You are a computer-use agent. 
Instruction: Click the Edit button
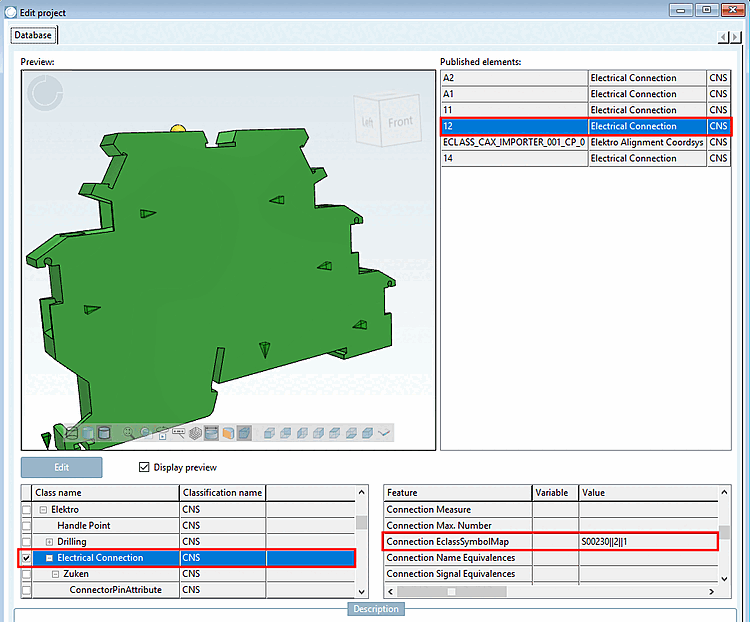point(62,467)
